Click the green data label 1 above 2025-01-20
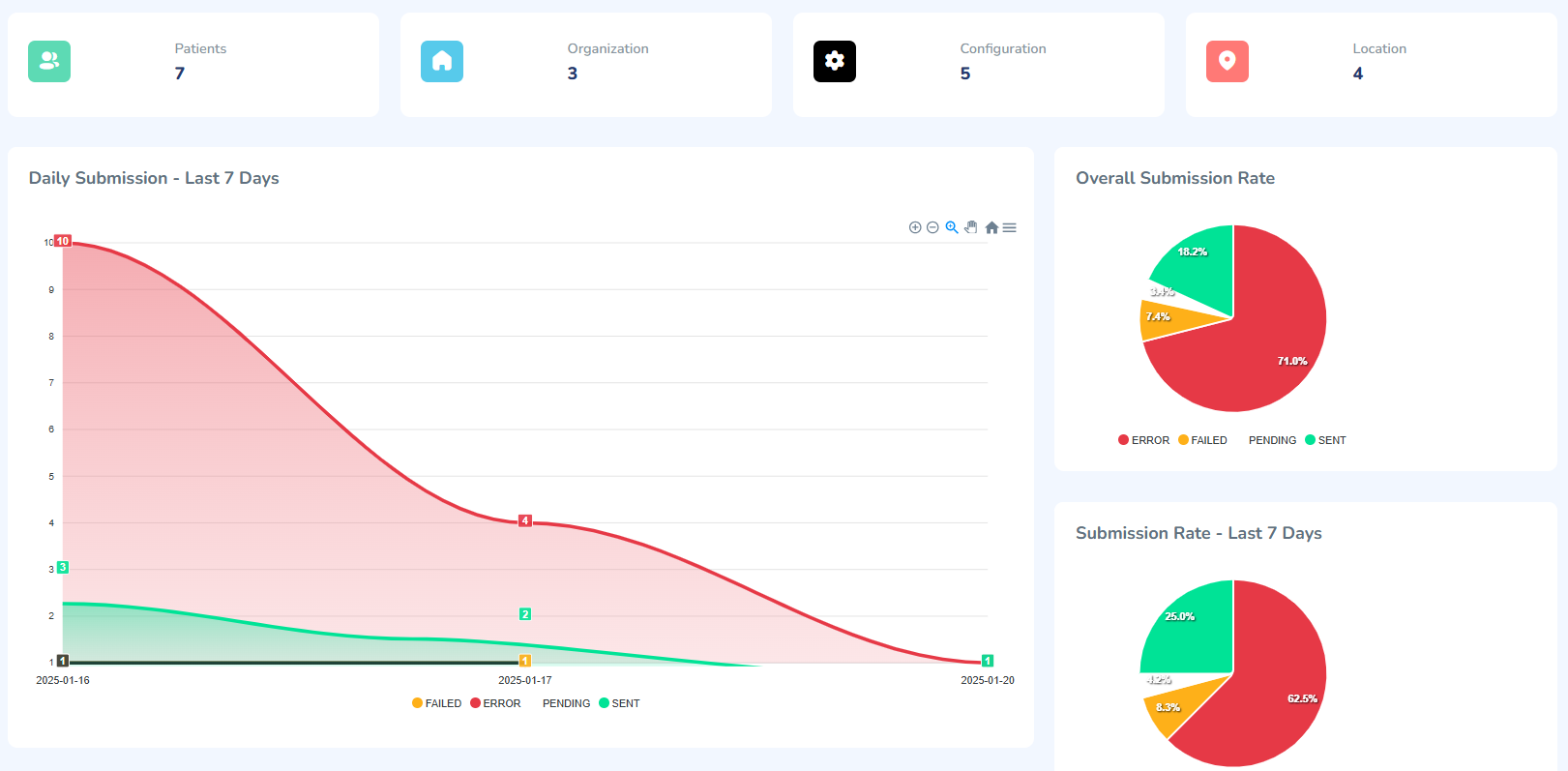Viewport: 1568px width, 771px height. pyautogui.click(x=988, y=661)
